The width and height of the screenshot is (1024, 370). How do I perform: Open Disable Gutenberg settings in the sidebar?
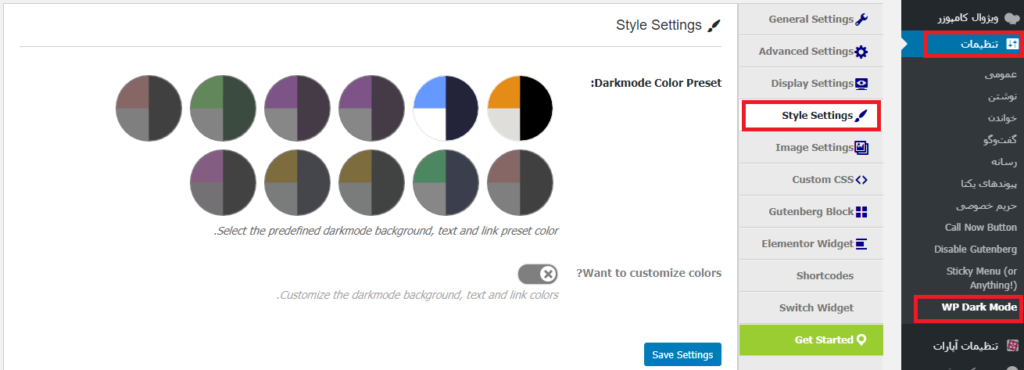(x=975, y=249)
